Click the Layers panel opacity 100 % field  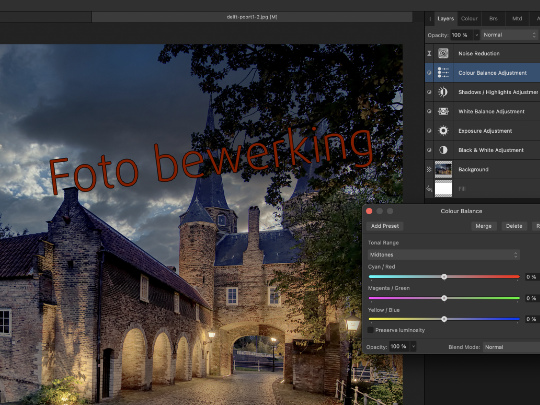click(x=462, y=35)
